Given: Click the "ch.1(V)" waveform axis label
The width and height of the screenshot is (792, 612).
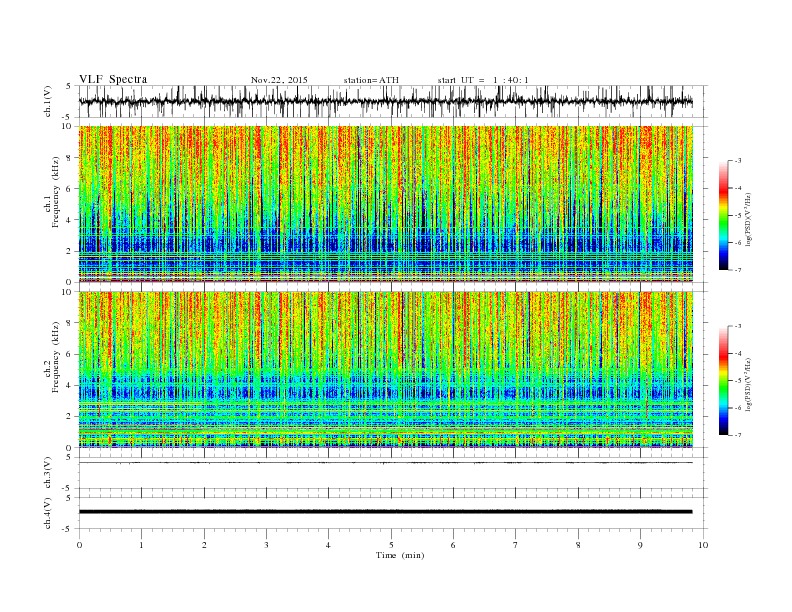Looking at the screenshot, I should pos(48,101).
